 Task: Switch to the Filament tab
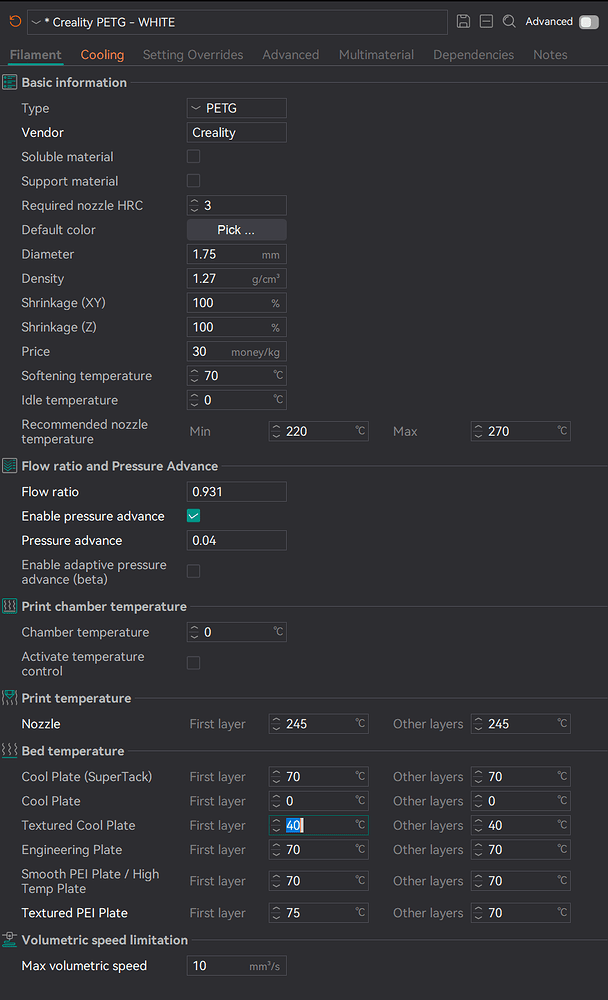36,55
